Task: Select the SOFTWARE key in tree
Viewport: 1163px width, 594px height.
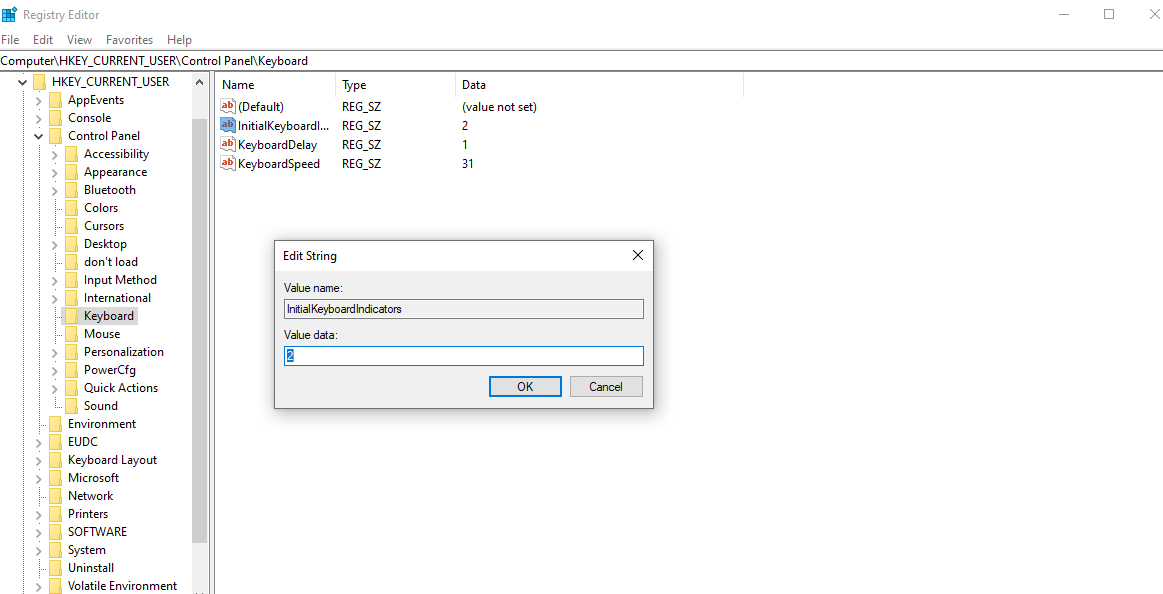Action: [97, 532]
